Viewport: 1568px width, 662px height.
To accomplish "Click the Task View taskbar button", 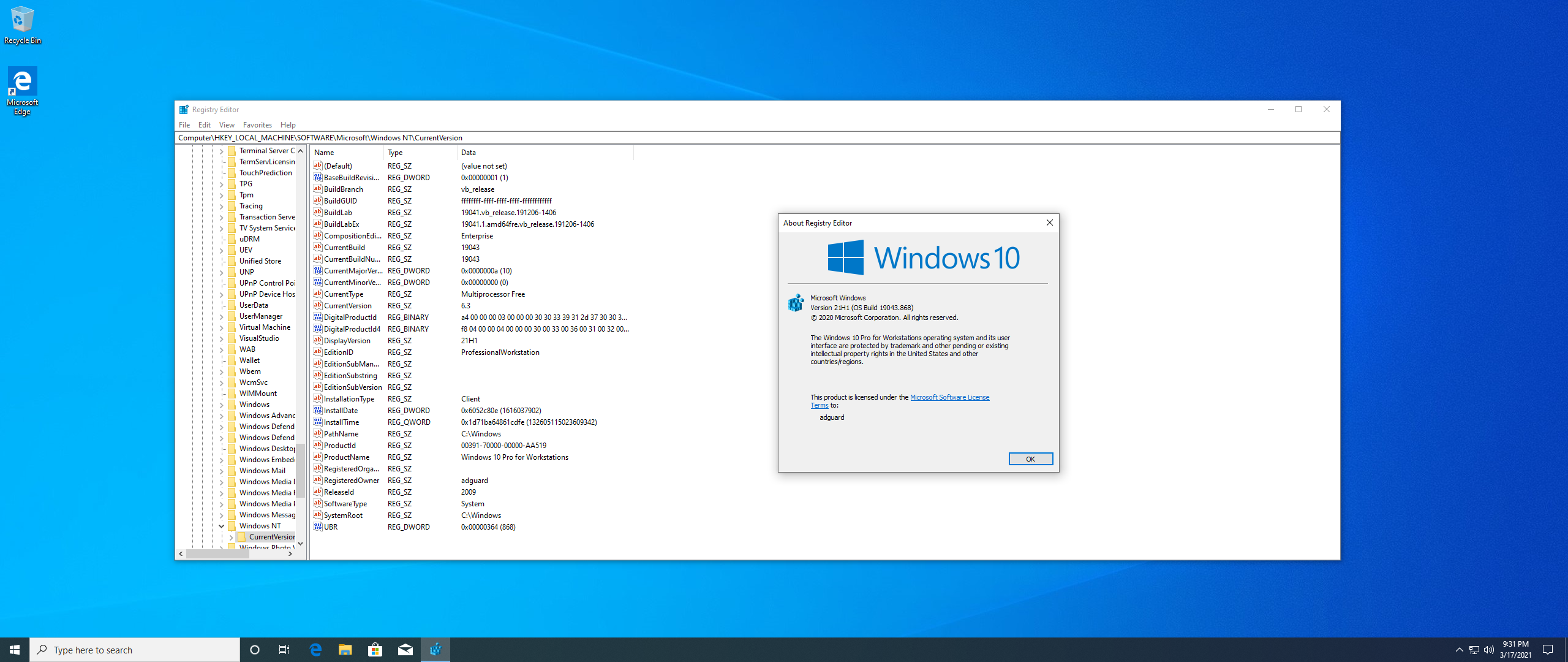I will point(284,650).
